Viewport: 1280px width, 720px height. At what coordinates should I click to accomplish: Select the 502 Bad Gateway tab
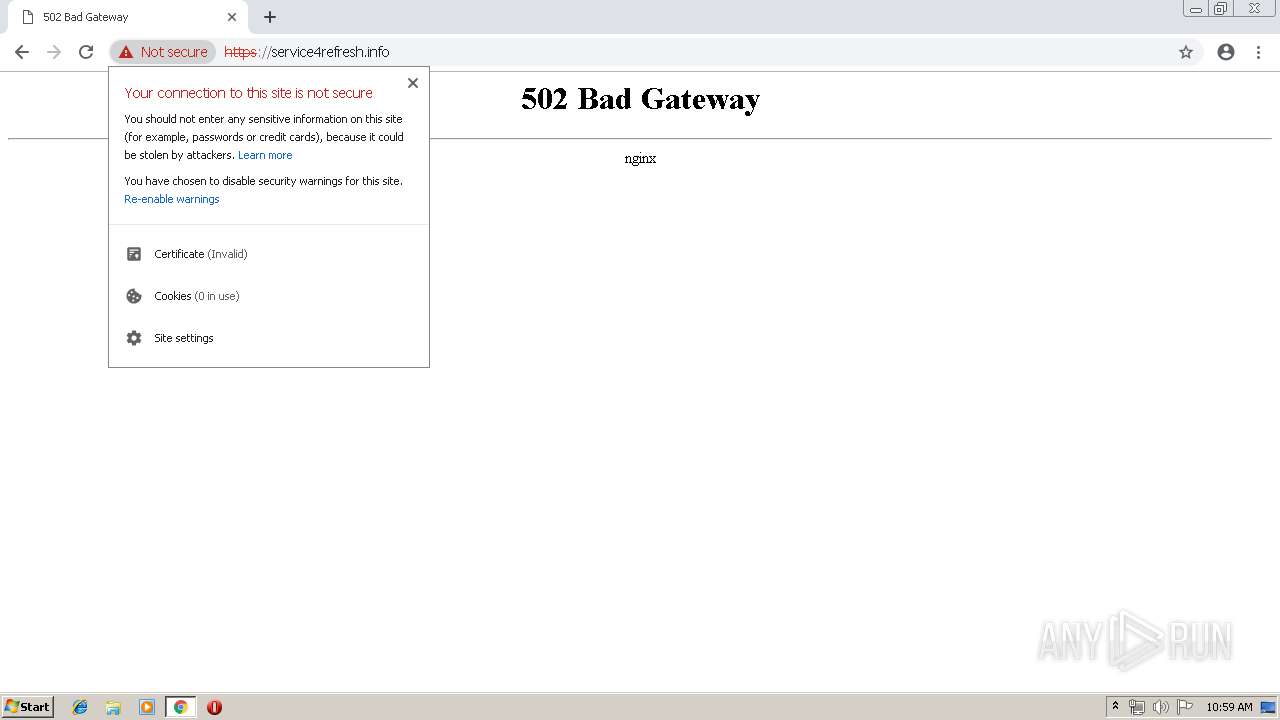tap(128, 17)
